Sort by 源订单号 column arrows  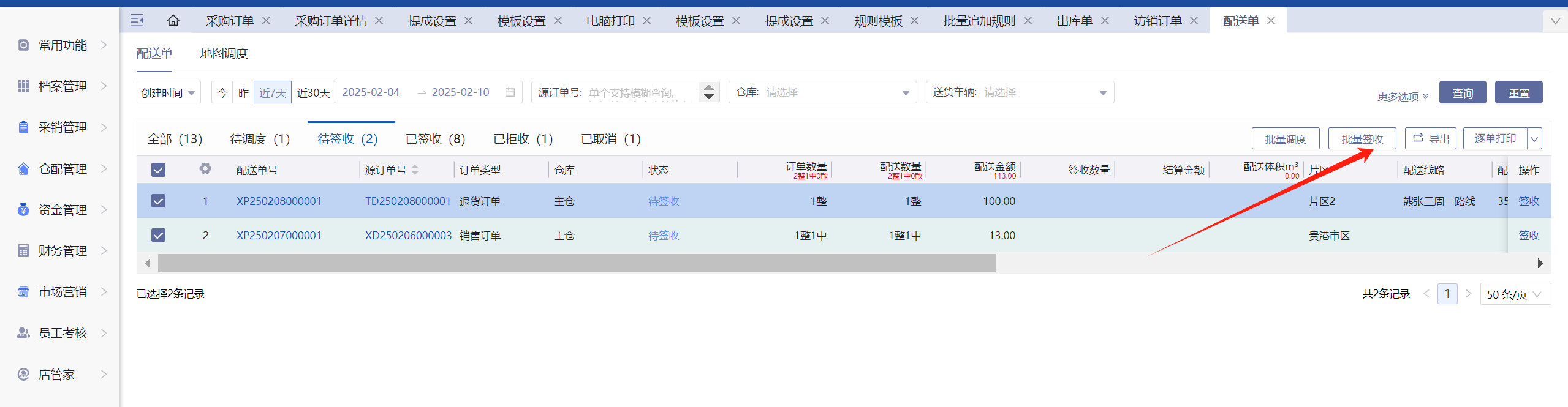point(415,170)
